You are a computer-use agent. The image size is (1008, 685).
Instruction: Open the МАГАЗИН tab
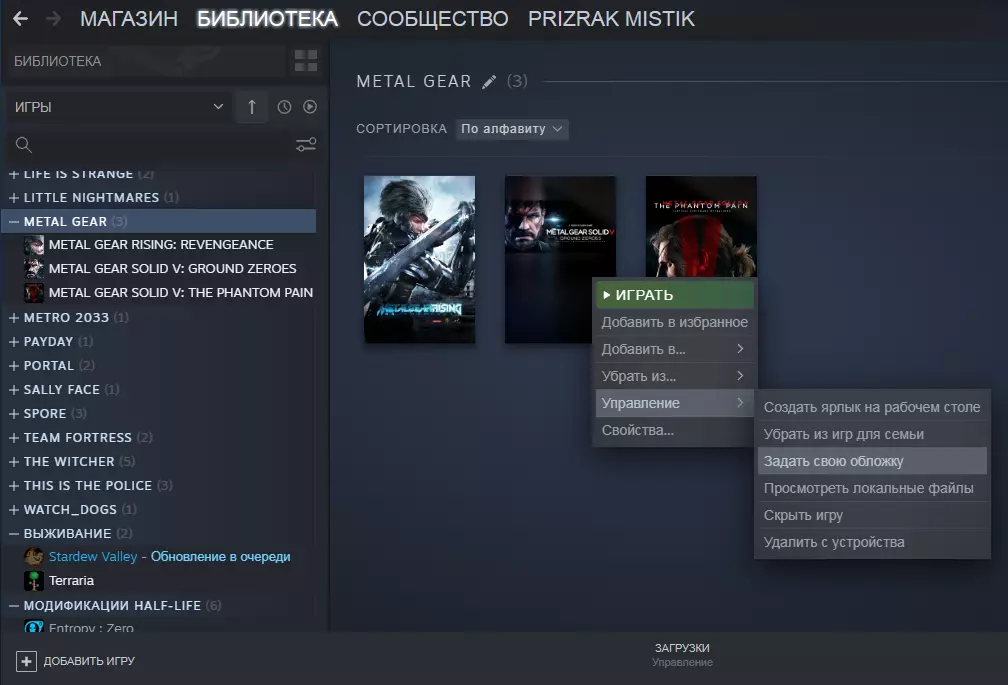pos(129,19)
